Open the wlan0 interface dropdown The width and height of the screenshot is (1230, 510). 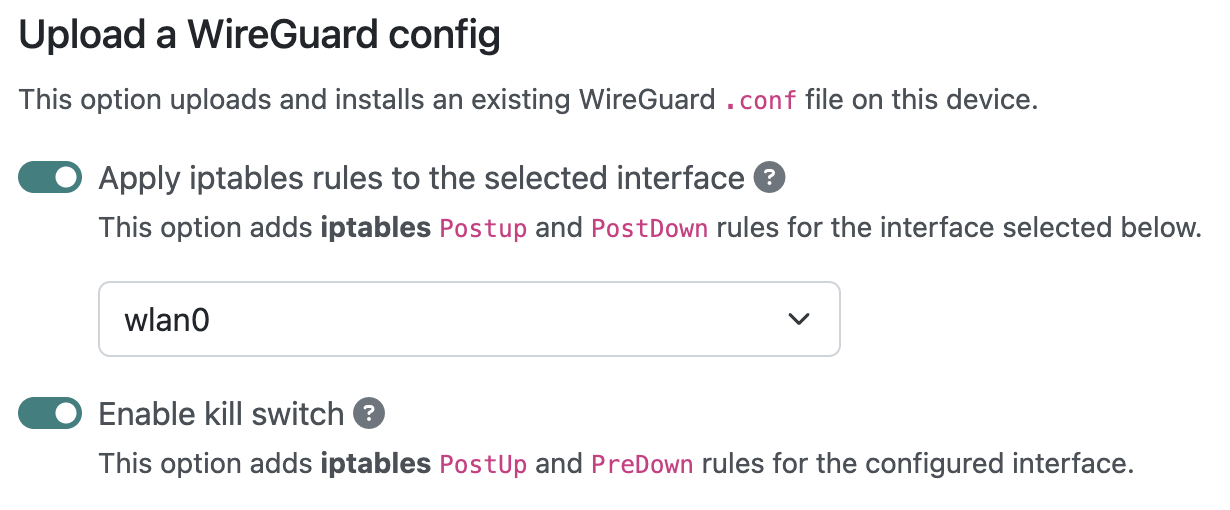469,319
